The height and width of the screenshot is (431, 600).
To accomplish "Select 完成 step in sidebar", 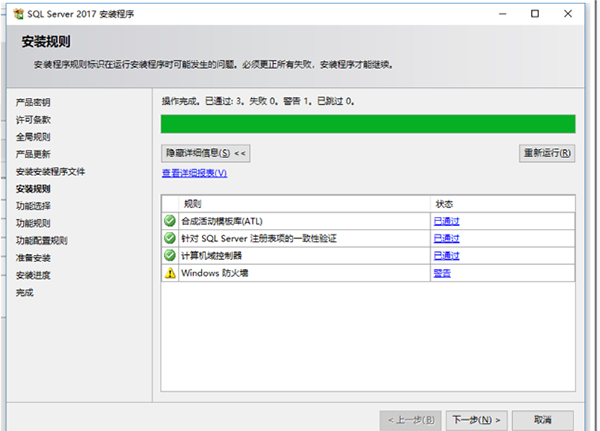I will point(24,292).
